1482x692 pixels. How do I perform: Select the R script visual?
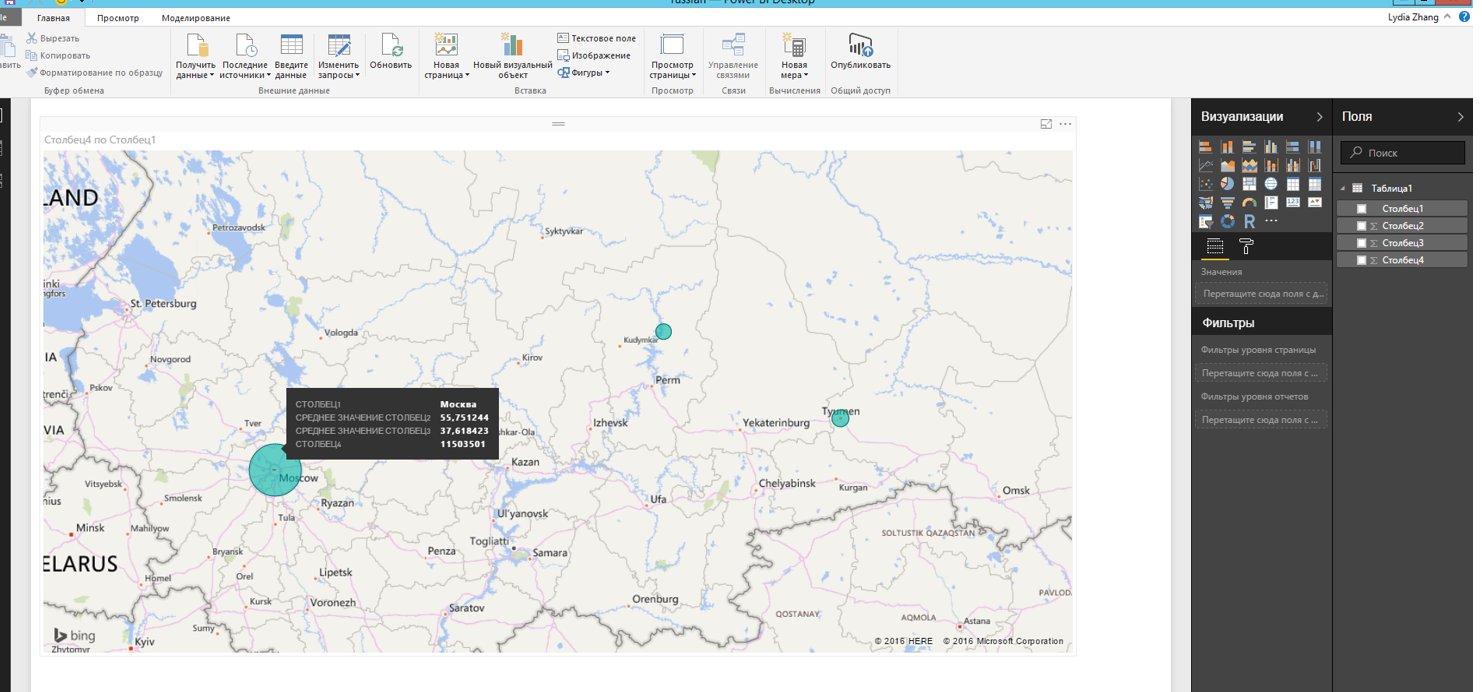tap(1249, 221)
